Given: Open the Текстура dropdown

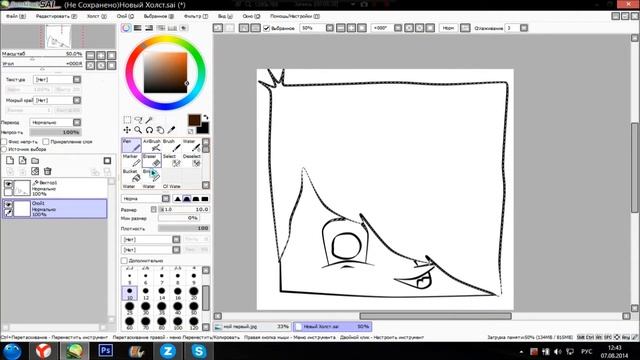Looking at the screenshot, I should (x=57, y=80).
